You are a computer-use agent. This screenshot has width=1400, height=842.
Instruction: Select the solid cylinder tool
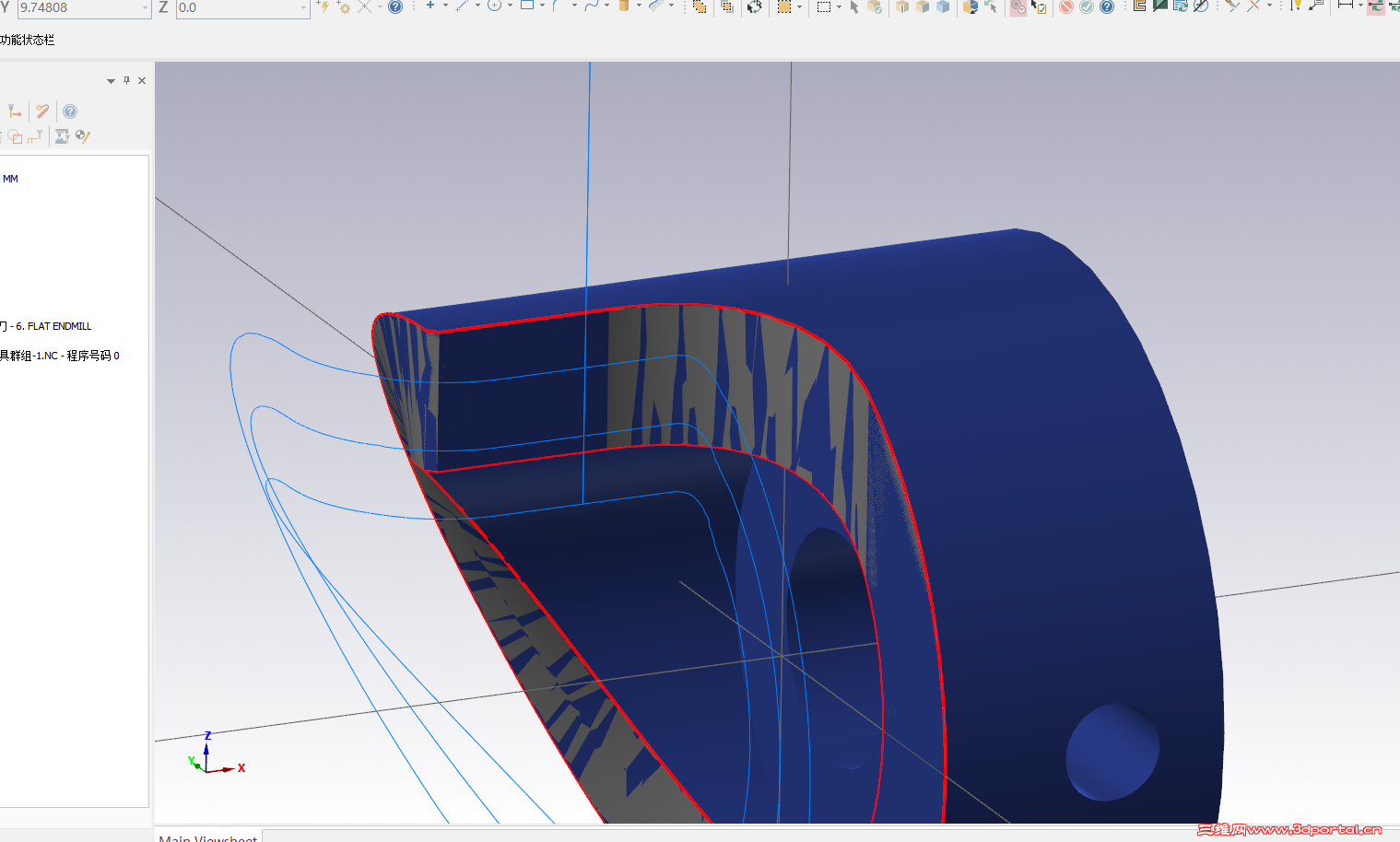tap(624, 6)
